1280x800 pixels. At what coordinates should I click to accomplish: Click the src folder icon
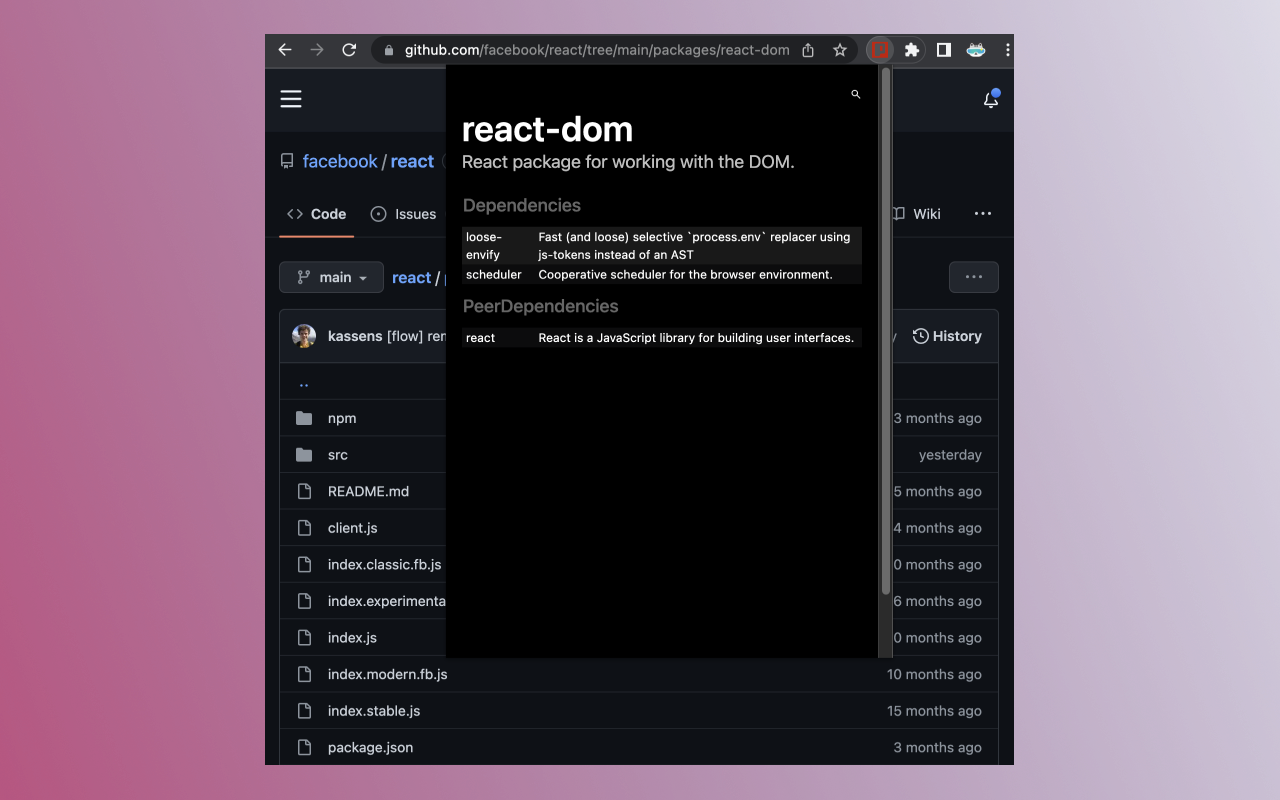[304, 455]
